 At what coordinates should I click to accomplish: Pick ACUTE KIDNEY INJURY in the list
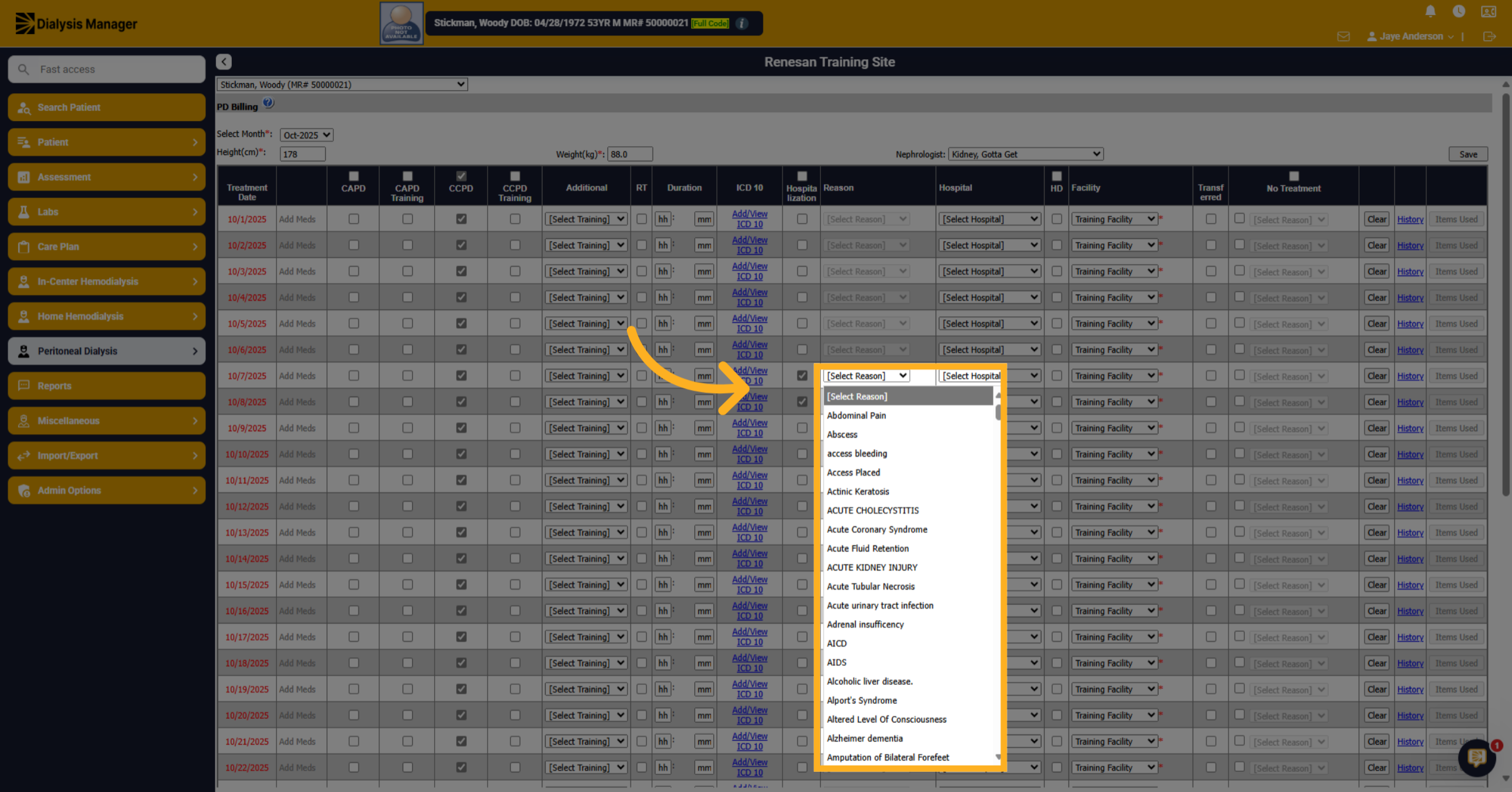(x=908, y=567)
